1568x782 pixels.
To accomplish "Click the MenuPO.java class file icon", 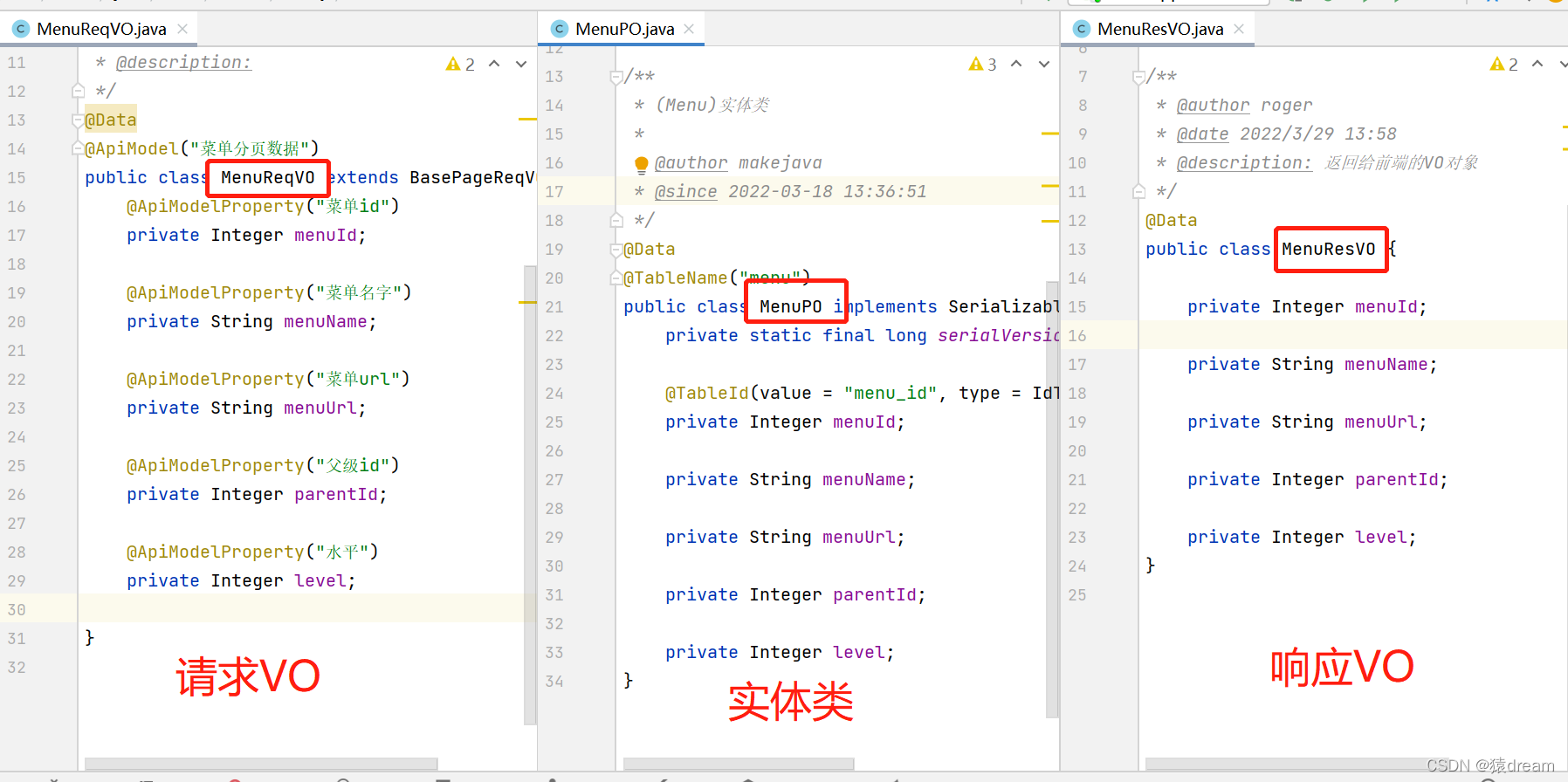I will [560, 29].
